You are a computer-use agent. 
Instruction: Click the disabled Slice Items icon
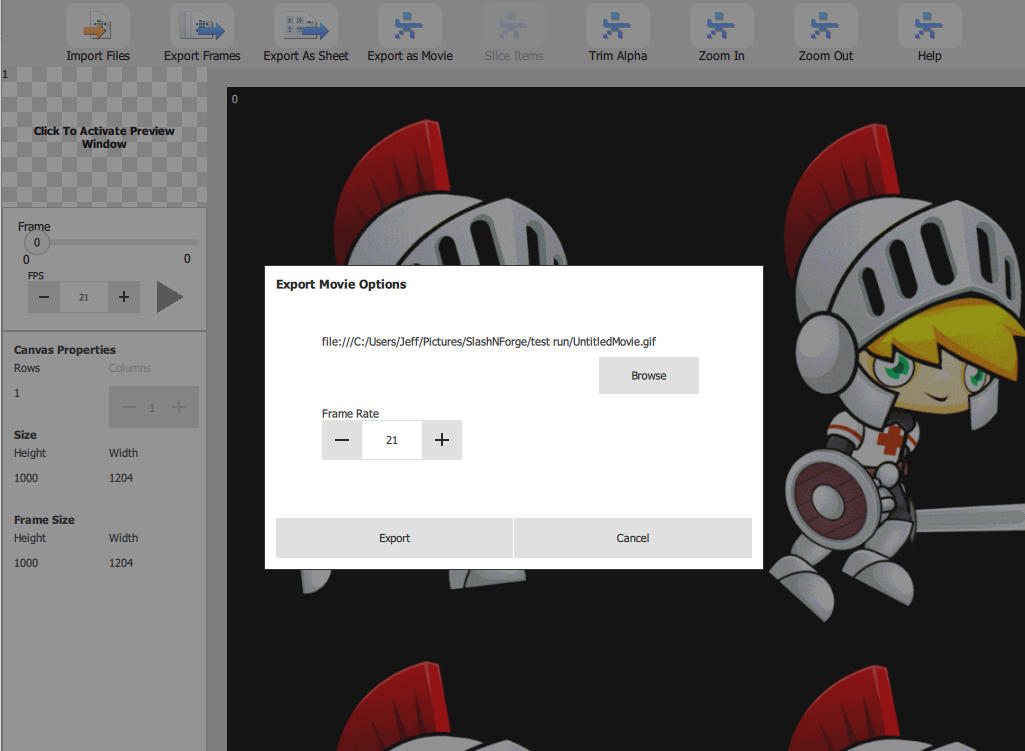tap(513, 26)
